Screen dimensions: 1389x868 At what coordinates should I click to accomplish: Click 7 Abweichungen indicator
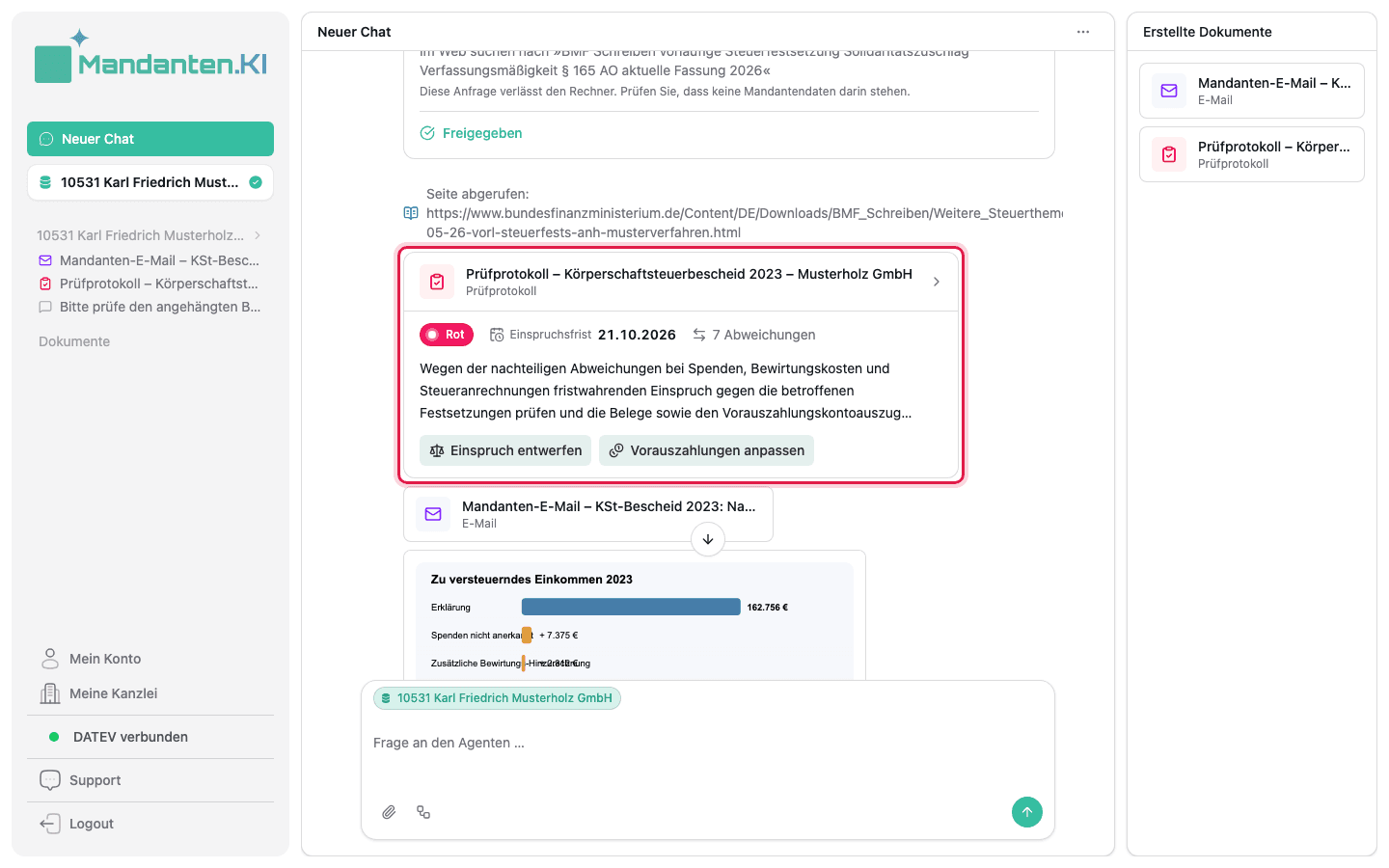pos(753,335)
